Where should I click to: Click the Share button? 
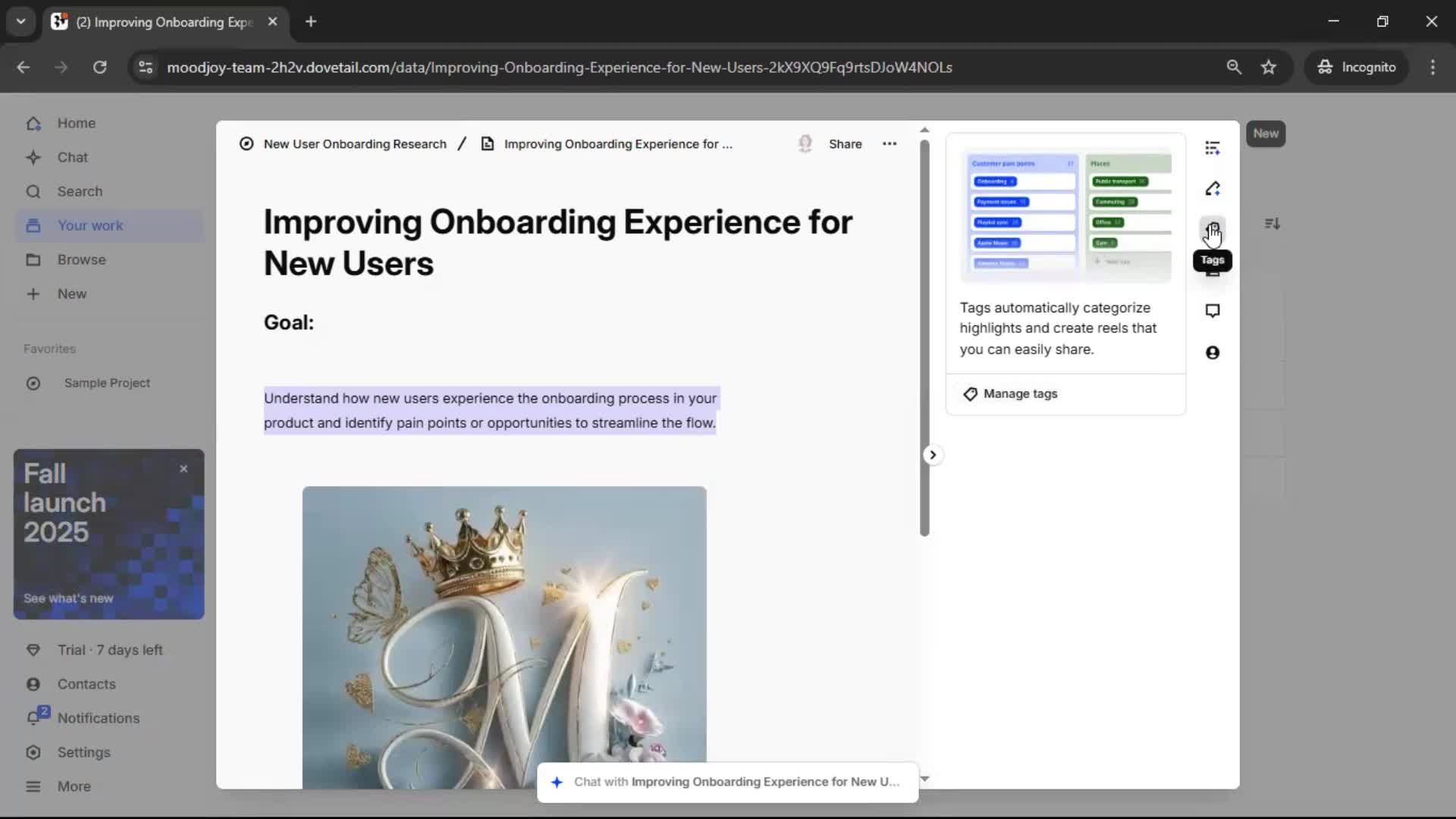pyautogui.click(x=845, y=144)
